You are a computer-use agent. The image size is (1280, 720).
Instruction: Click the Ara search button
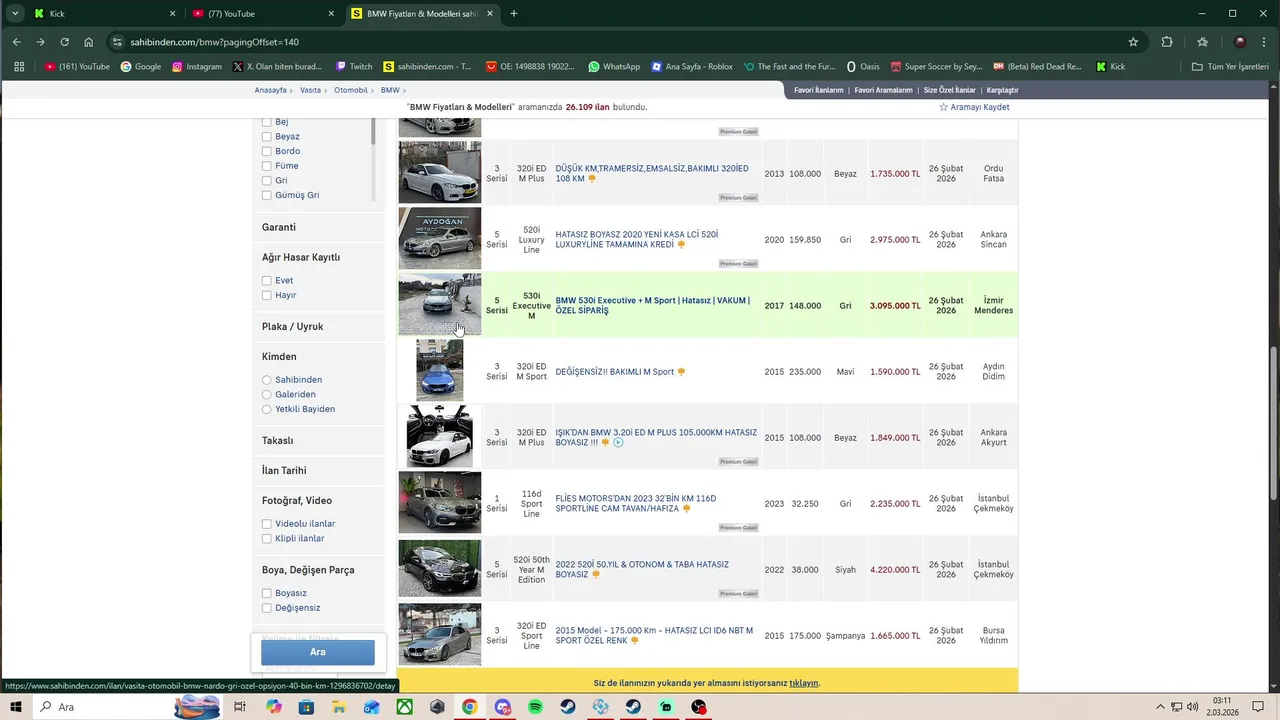pyautogui.click(x=318, y=652)
